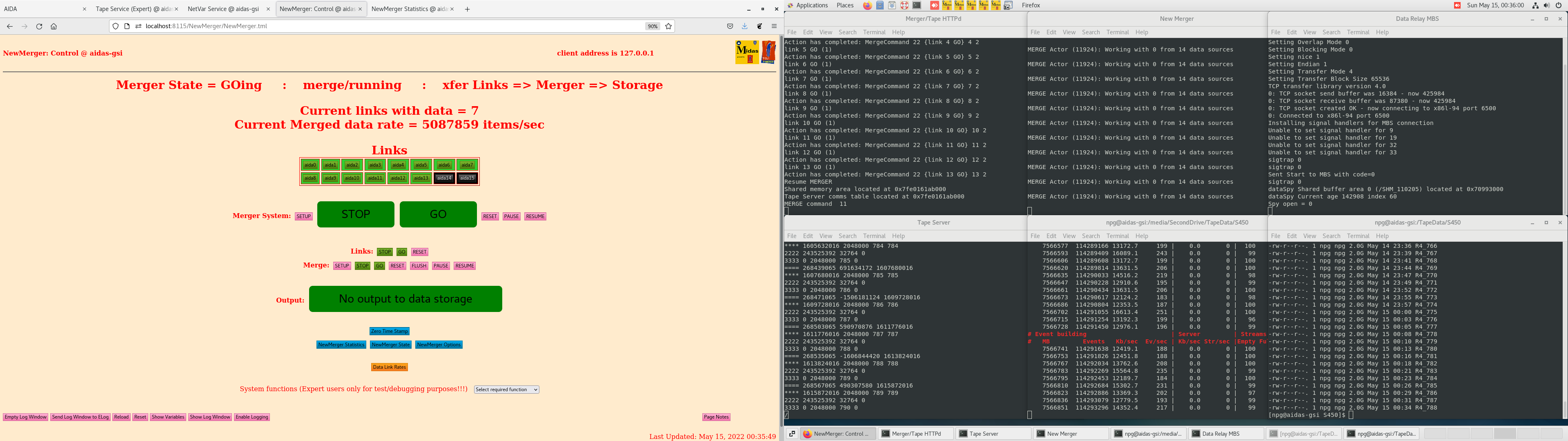
Task: Open Places menu in top panel
Action: (x=845, y=5)
